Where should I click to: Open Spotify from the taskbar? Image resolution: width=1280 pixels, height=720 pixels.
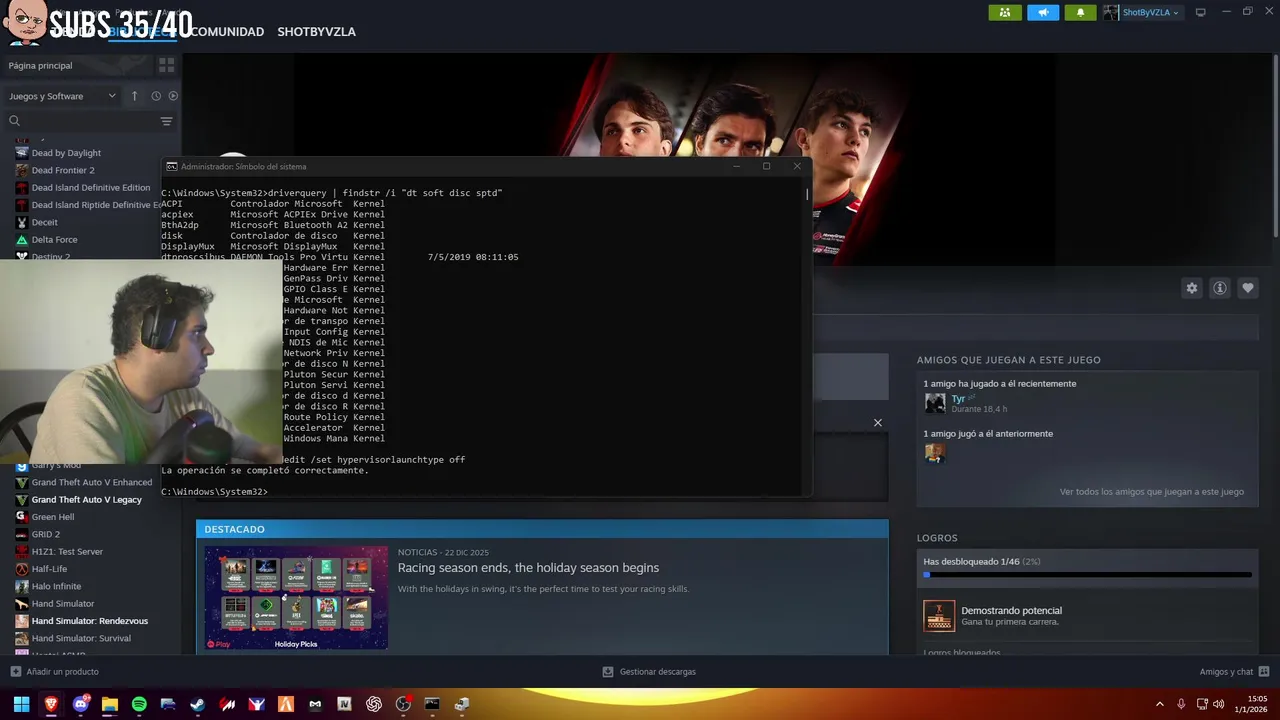pyautogui.click(x=139, y=704)
